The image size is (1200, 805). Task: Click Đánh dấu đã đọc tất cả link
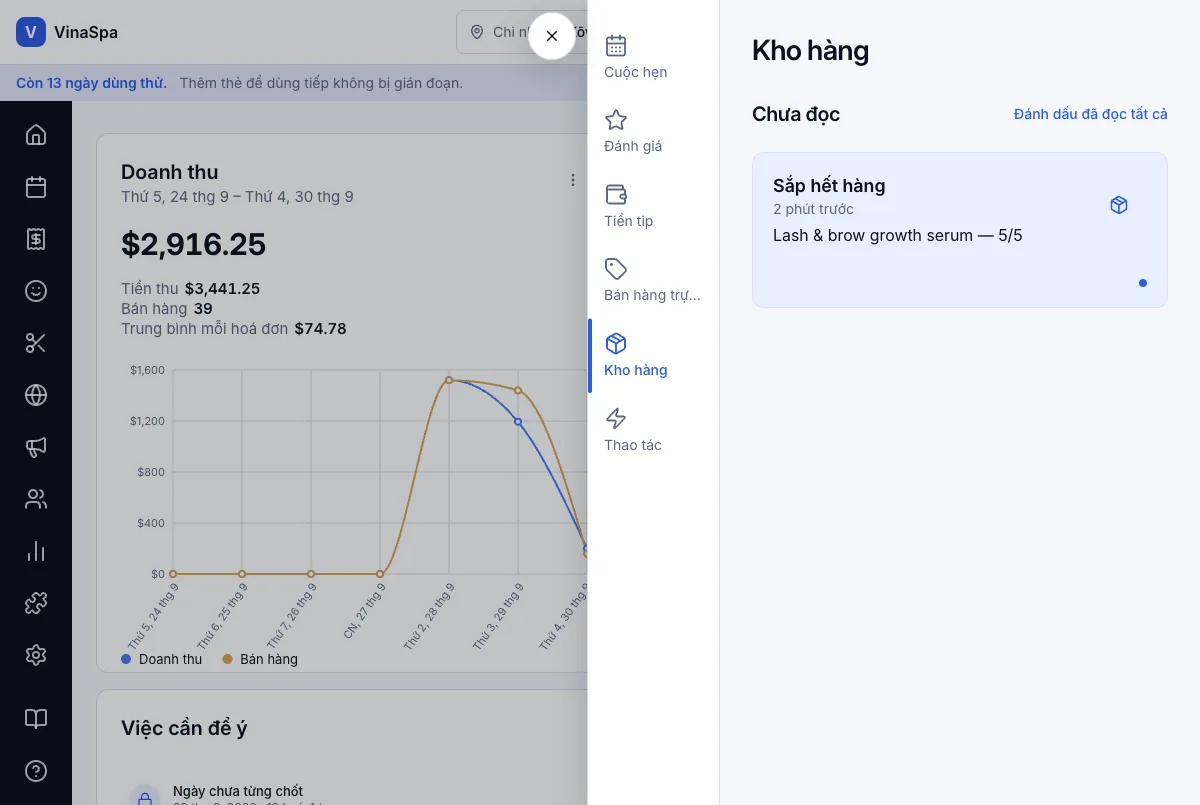pos(1091,114)
